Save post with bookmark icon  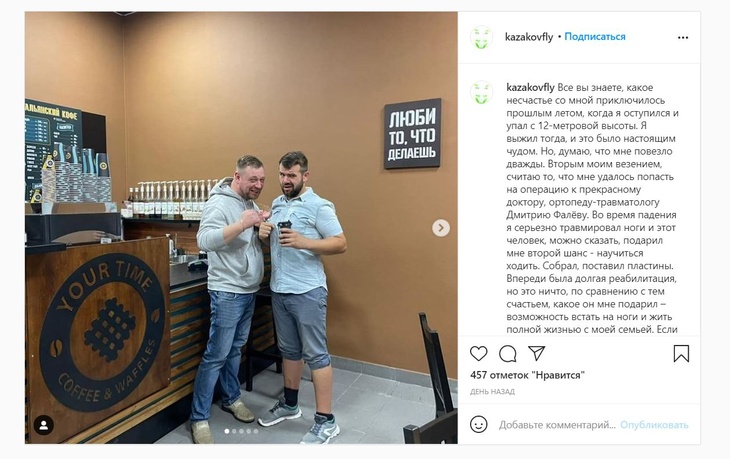pyautogui.click(x=681, y=353)
